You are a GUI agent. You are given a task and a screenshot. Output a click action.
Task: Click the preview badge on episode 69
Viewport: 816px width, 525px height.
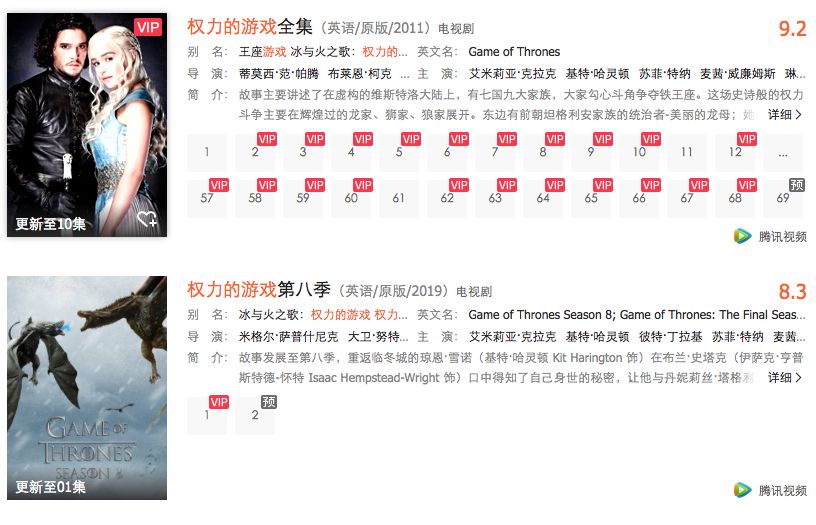pyautogui.click(x=797, y=185)
